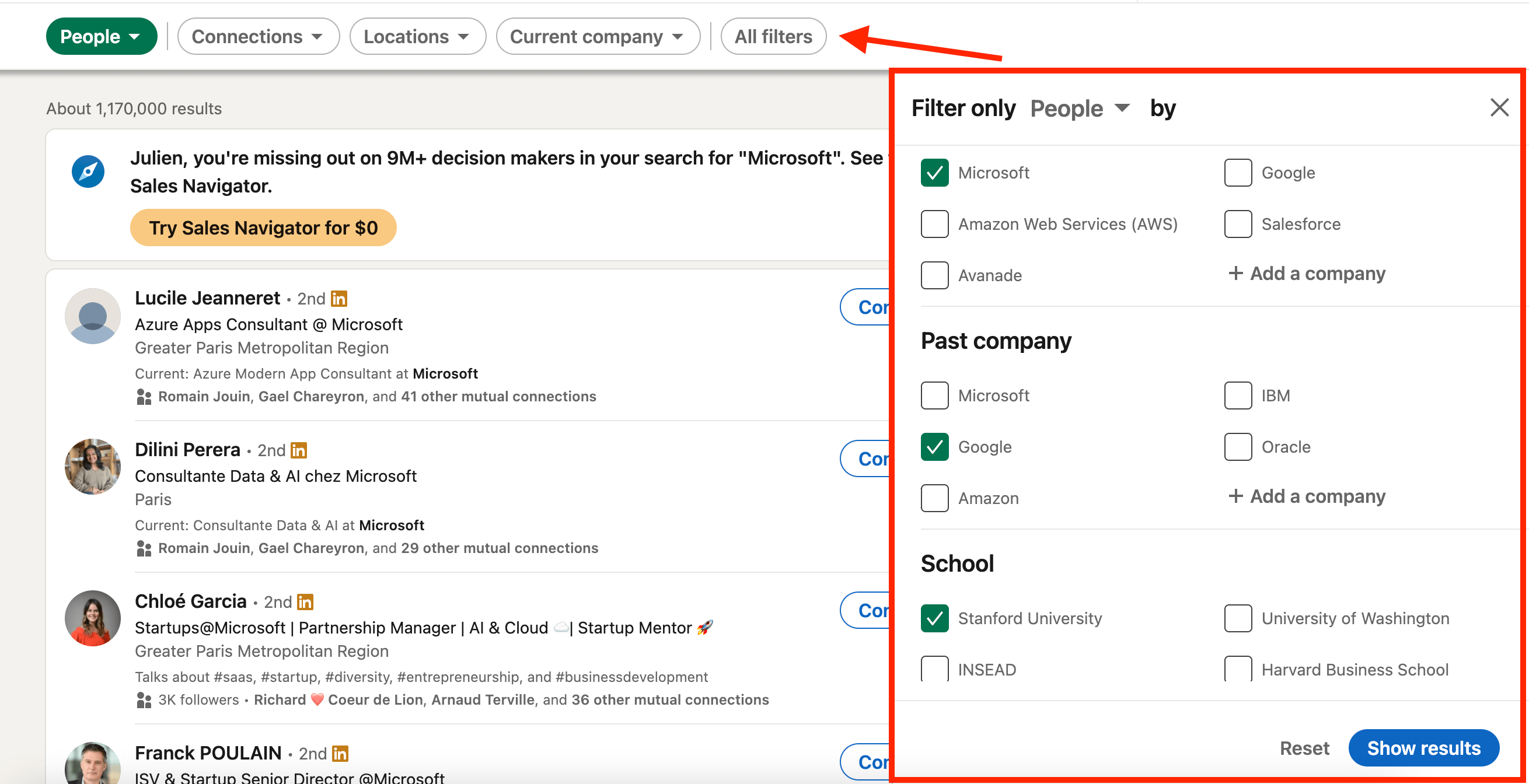Viewport: 1529px width, 784px height.
Task: Enable the Avanade checkbox
Action: pyautogui.click(x=934, y=275)
